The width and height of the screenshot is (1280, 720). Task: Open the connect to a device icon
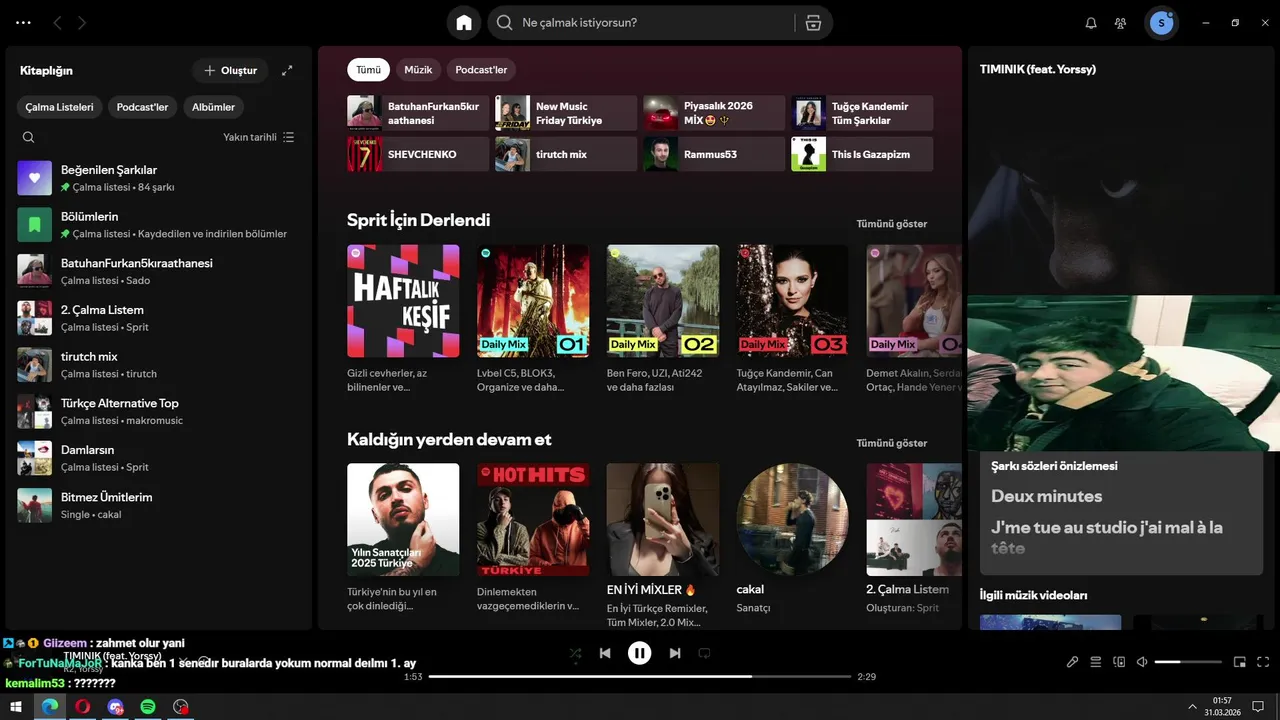(x=1119, y=662)
